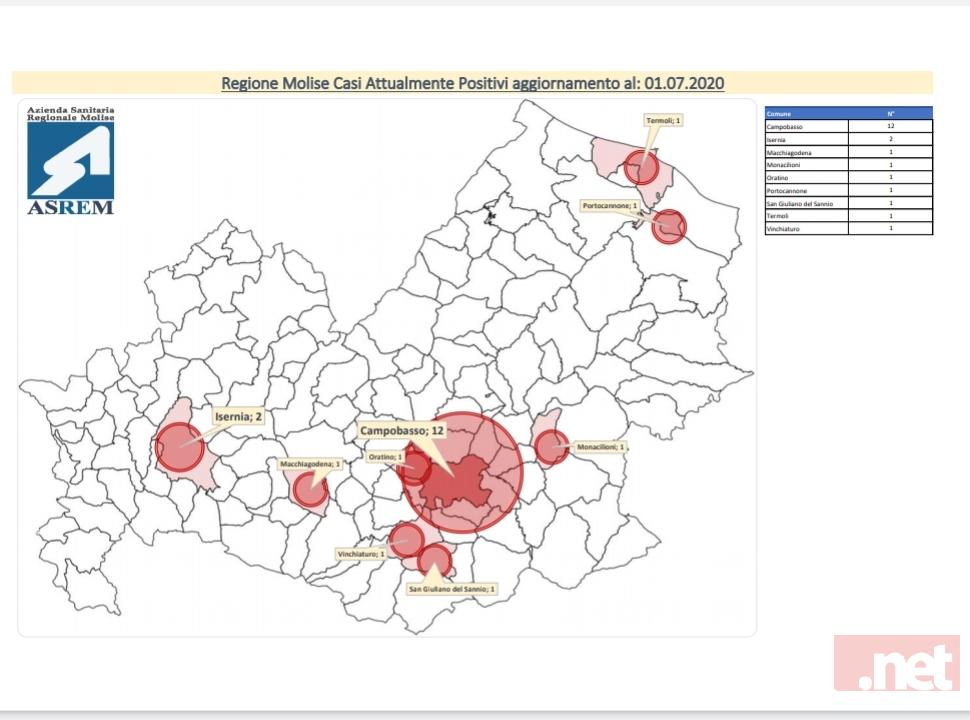Click the 'Isernia; 2' map callout label
The width and height of the screenshot is (970, 720).
click(x=237, y=416)
